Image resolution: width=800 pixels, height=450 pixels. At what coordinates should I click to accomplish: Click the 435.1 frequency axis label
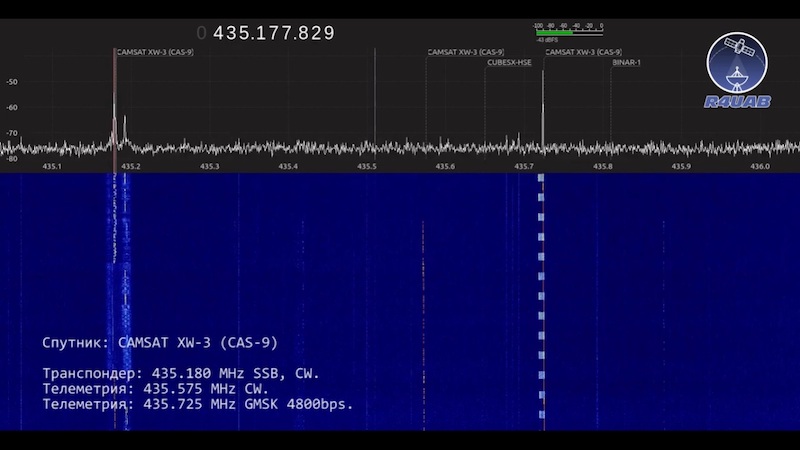(x=53, y=167)
